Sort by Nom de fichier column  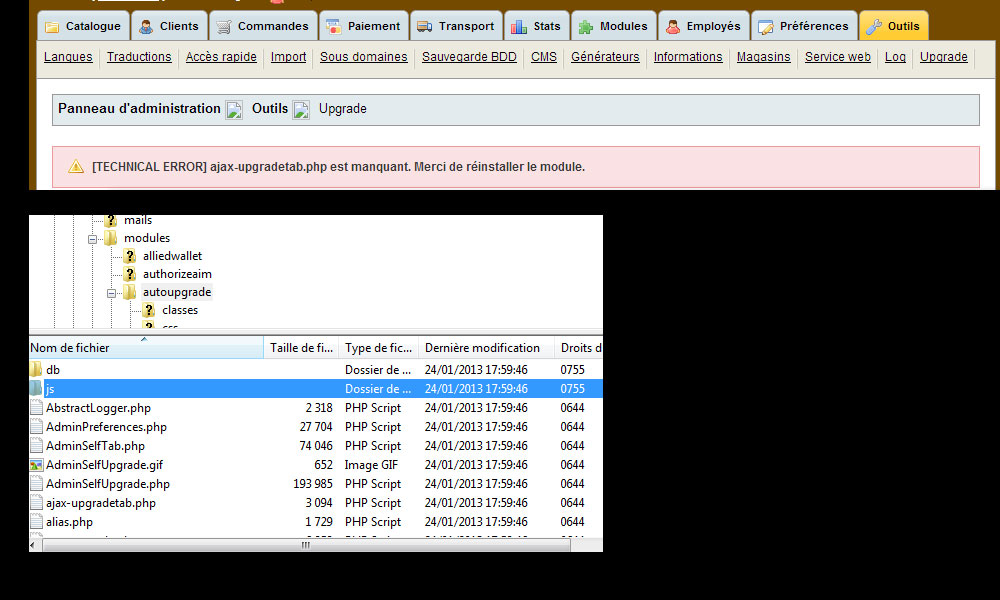146,348
